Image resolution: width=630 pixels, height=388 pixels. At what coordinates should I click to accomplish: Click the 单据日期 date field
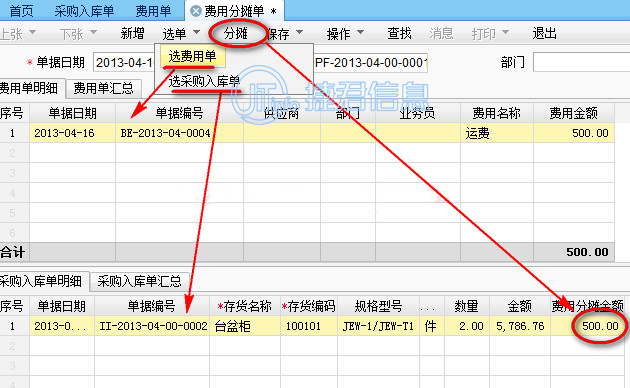tap(124, 63)
